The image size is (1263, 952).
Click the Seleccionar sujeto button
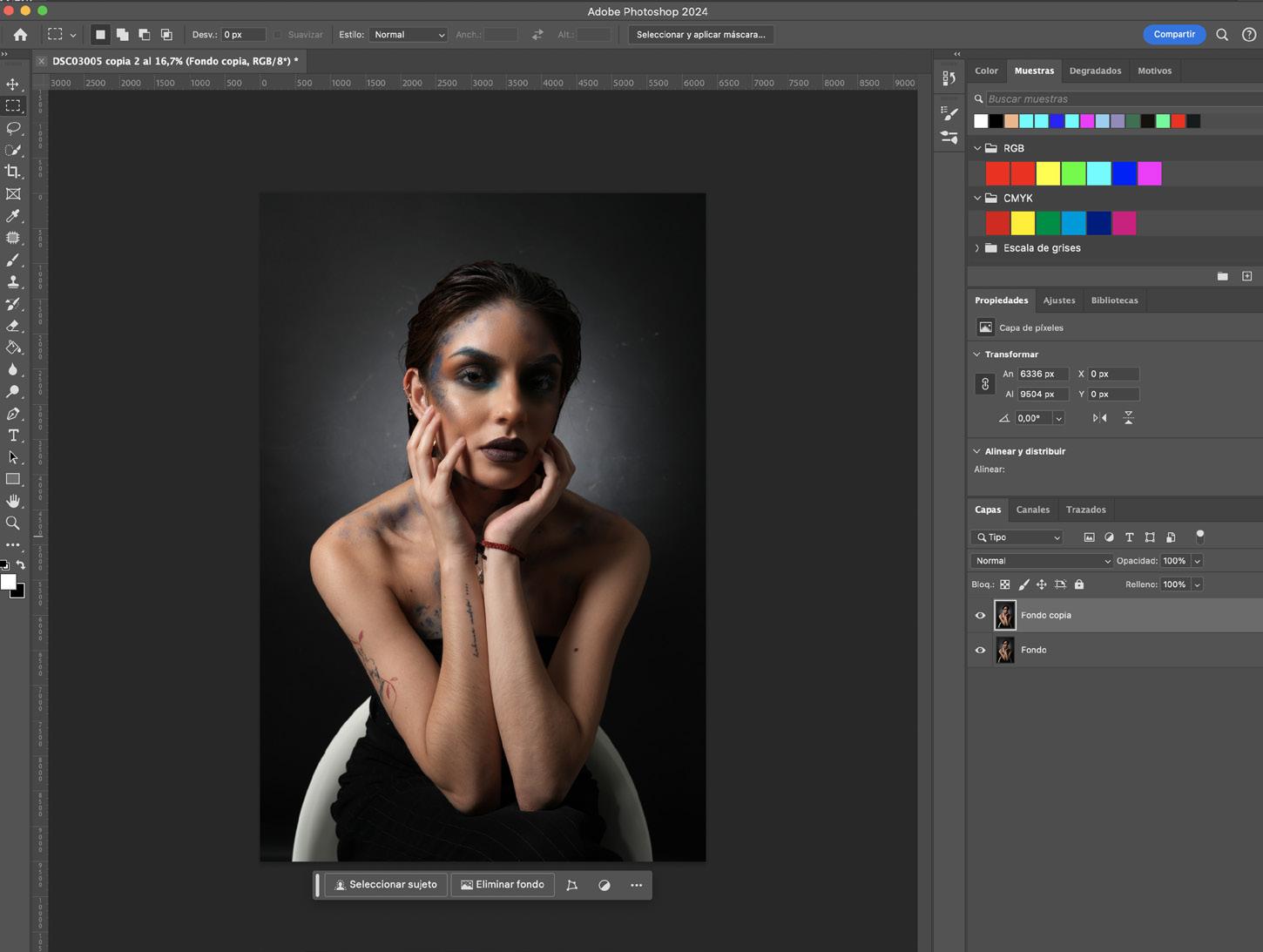(386, 885)
